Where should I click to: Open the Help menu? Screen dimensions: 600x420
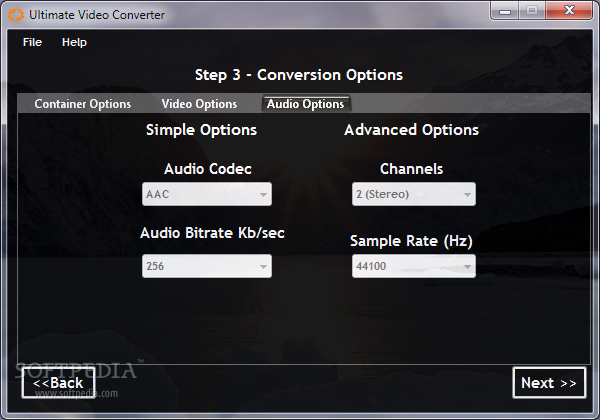[74, 42]
